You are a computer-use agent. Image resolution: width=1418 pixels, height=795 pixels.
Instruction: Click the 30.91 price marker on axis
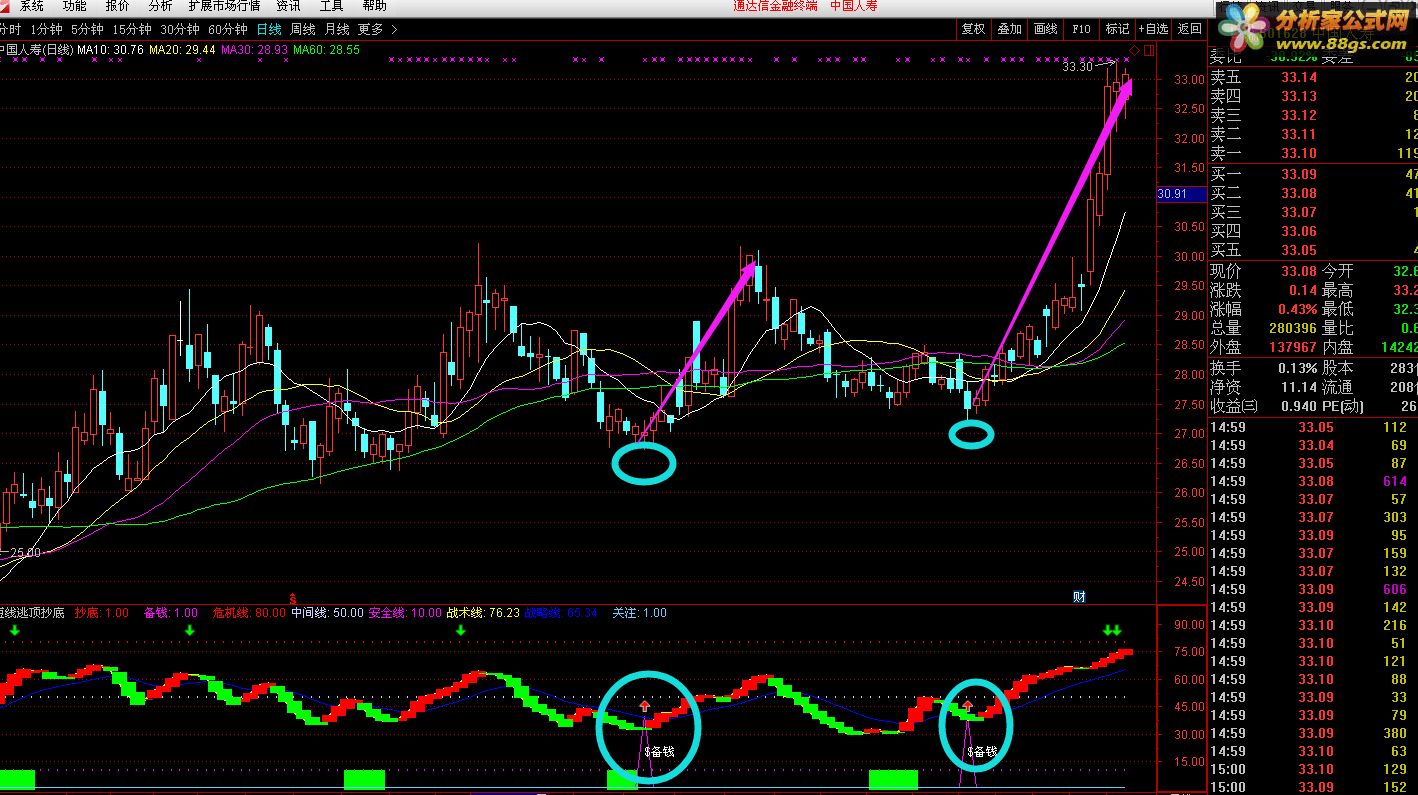1181,194
